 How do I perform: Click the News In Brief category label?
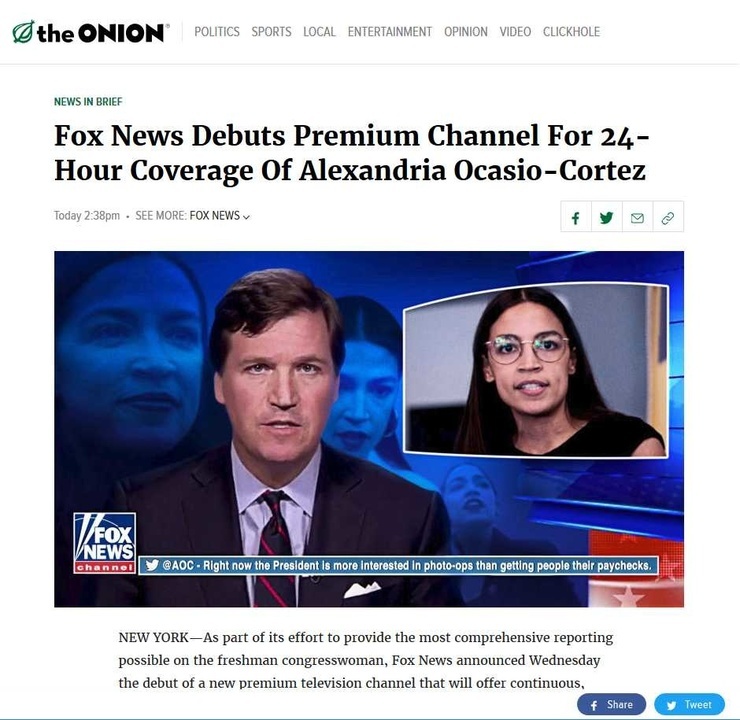(88, 101)
